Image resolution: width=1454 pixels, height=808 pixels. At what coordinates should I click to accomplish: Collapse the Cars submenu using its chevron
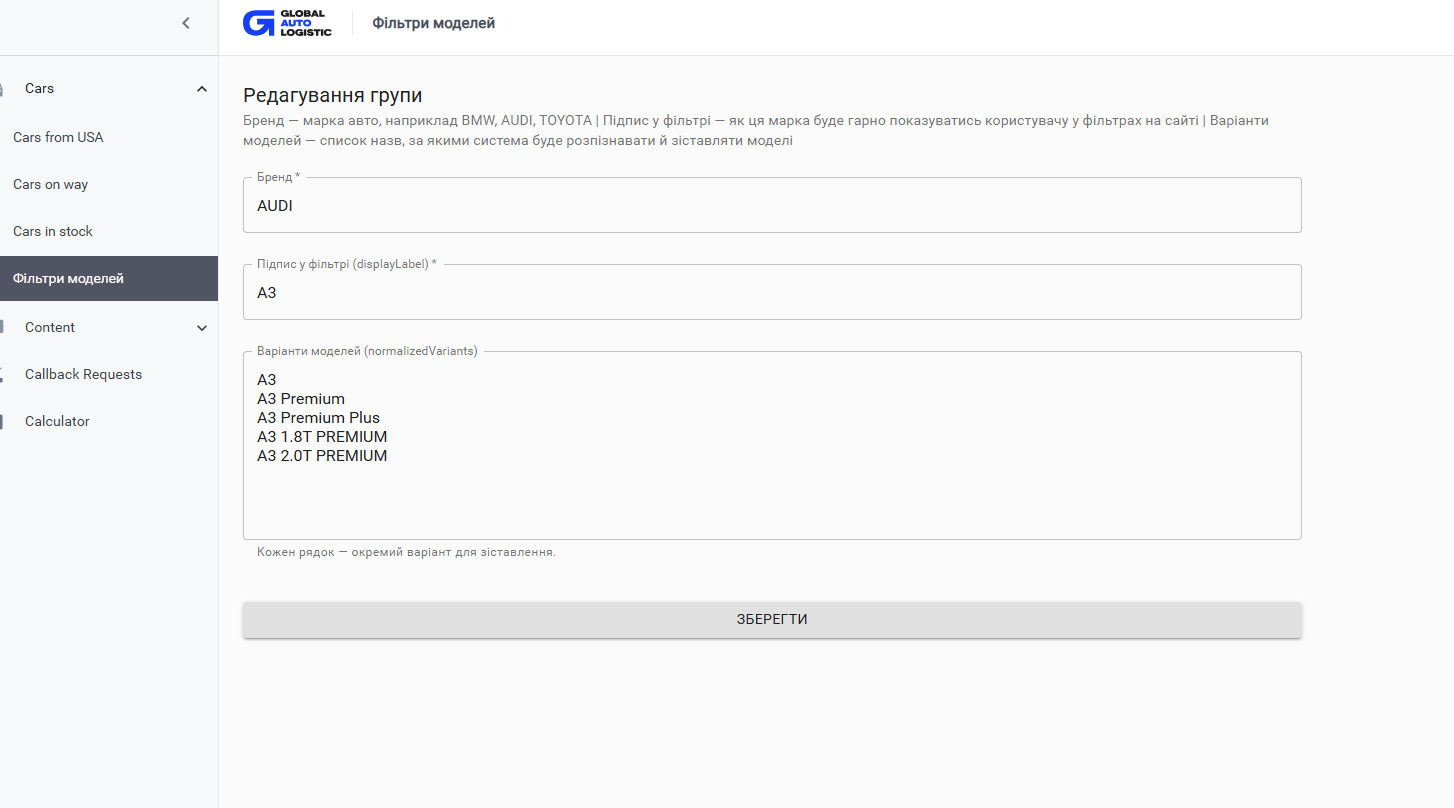coord(202,89)
